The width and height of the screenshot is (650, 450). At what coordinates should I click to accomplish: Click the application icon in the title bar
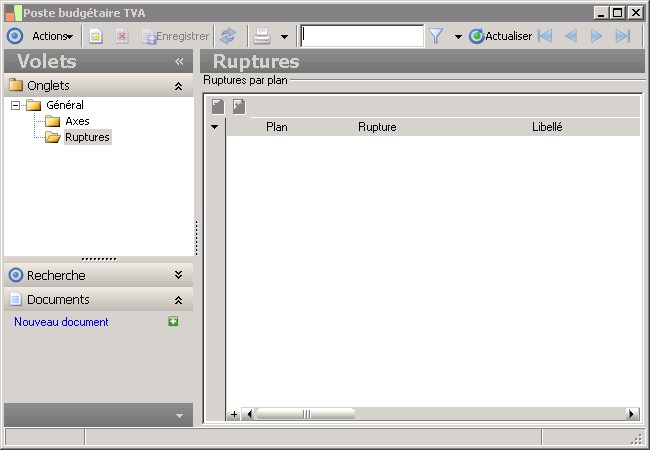pos(13,13)
